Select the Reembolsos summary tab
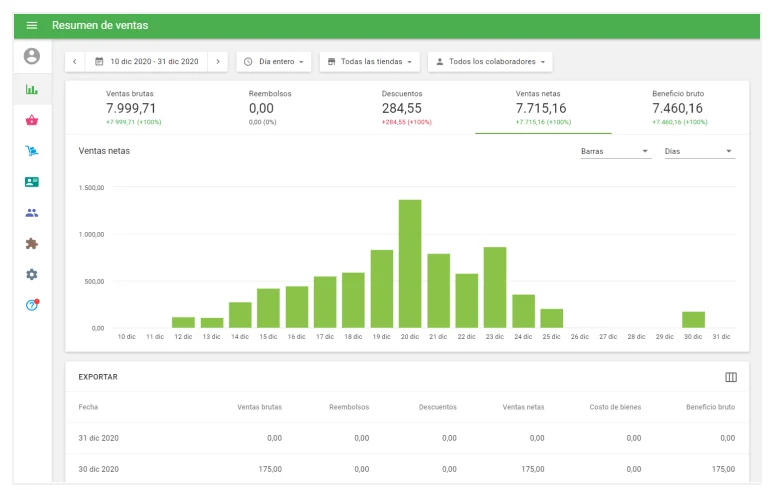 click(x=270, y=108)
